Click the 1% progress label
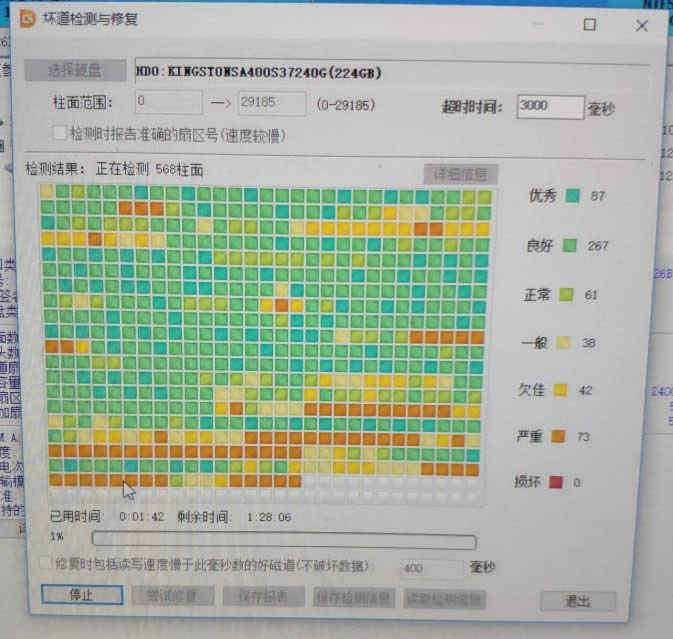 [x=57, y=536]
